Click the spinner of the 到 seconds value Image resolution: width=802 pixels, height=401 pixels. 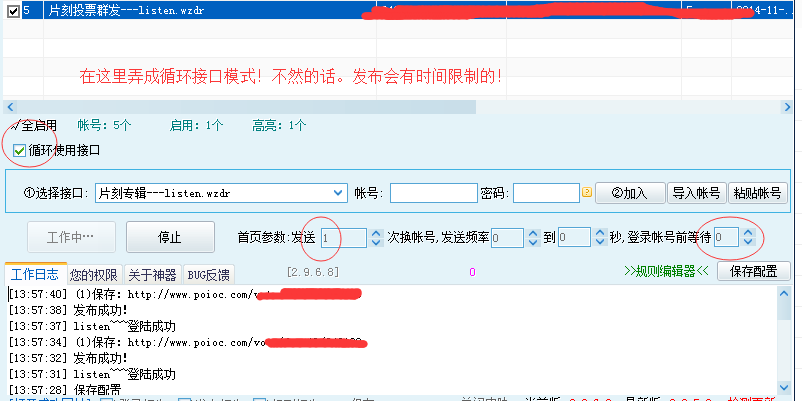pyautogui.click(x=598, y=237)
